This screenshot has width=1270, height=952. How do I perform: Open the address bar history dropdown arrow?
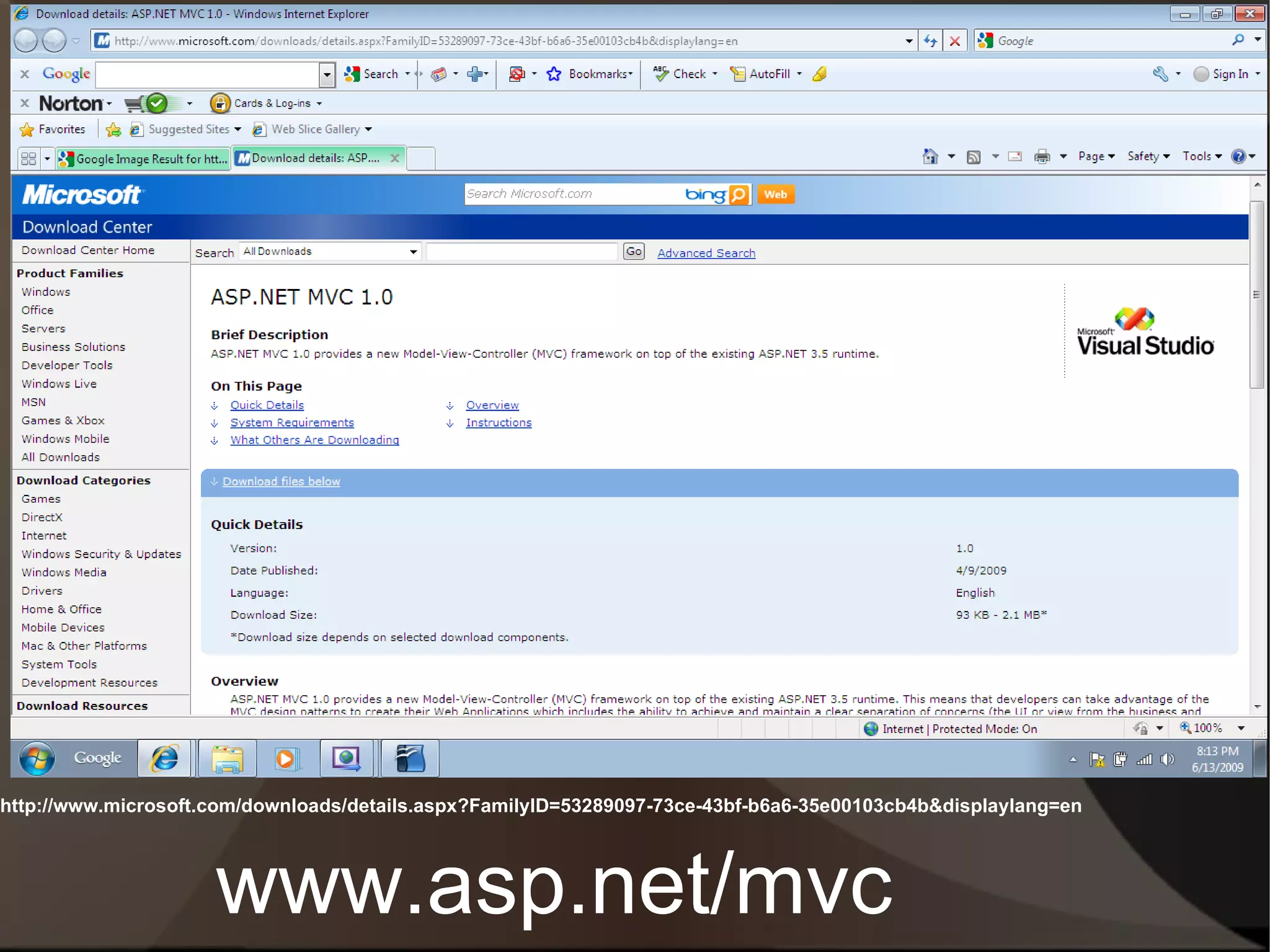pos(908,41)
